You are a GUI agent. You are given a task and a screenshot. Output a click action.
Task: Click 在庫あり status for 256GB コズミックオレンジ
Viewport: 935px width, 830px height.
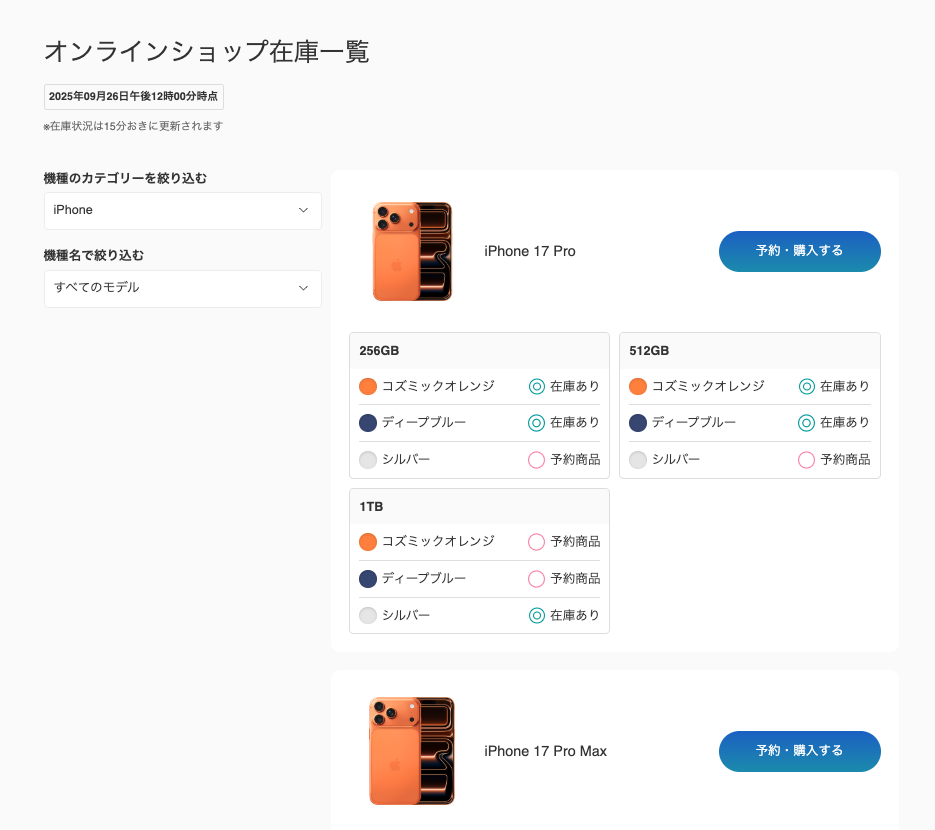click(575, 386)
